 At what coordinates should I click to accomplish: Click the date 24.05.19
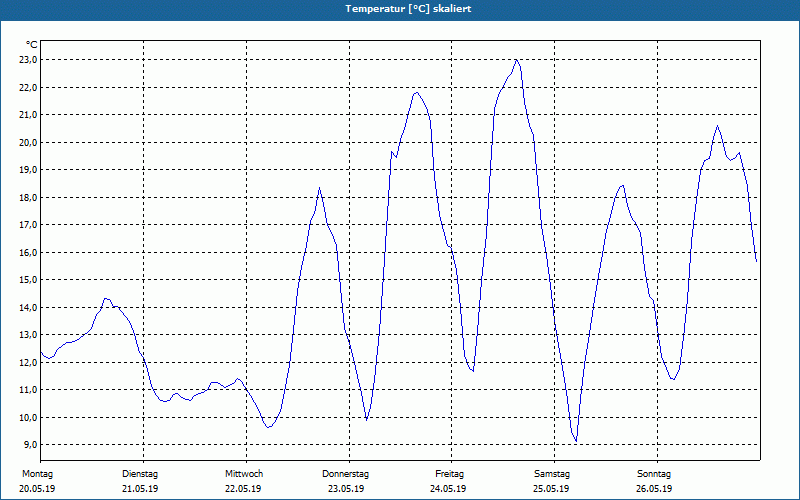click(448, 489)
